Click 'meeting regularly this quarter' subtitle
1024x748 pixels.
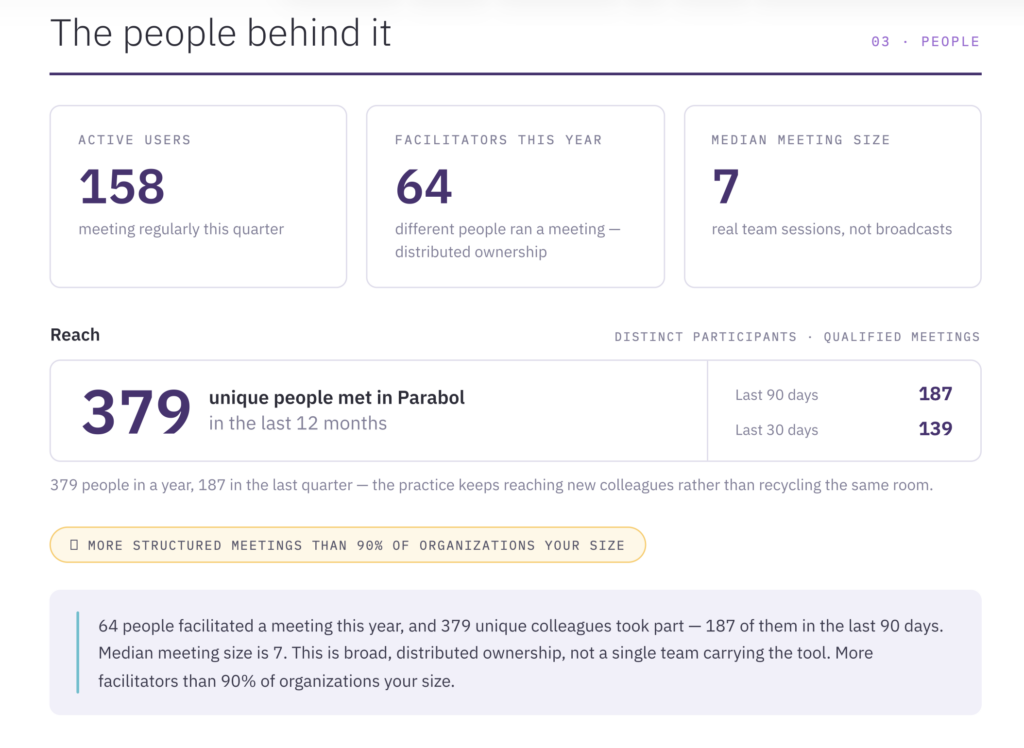(181, 229)
